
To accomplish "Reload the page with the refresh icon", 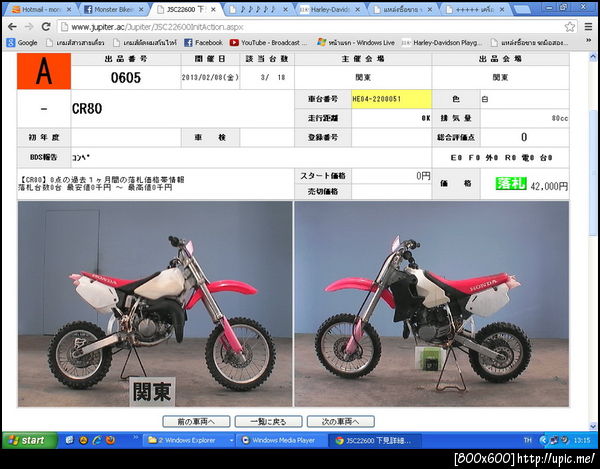I will tap(46, 26).
